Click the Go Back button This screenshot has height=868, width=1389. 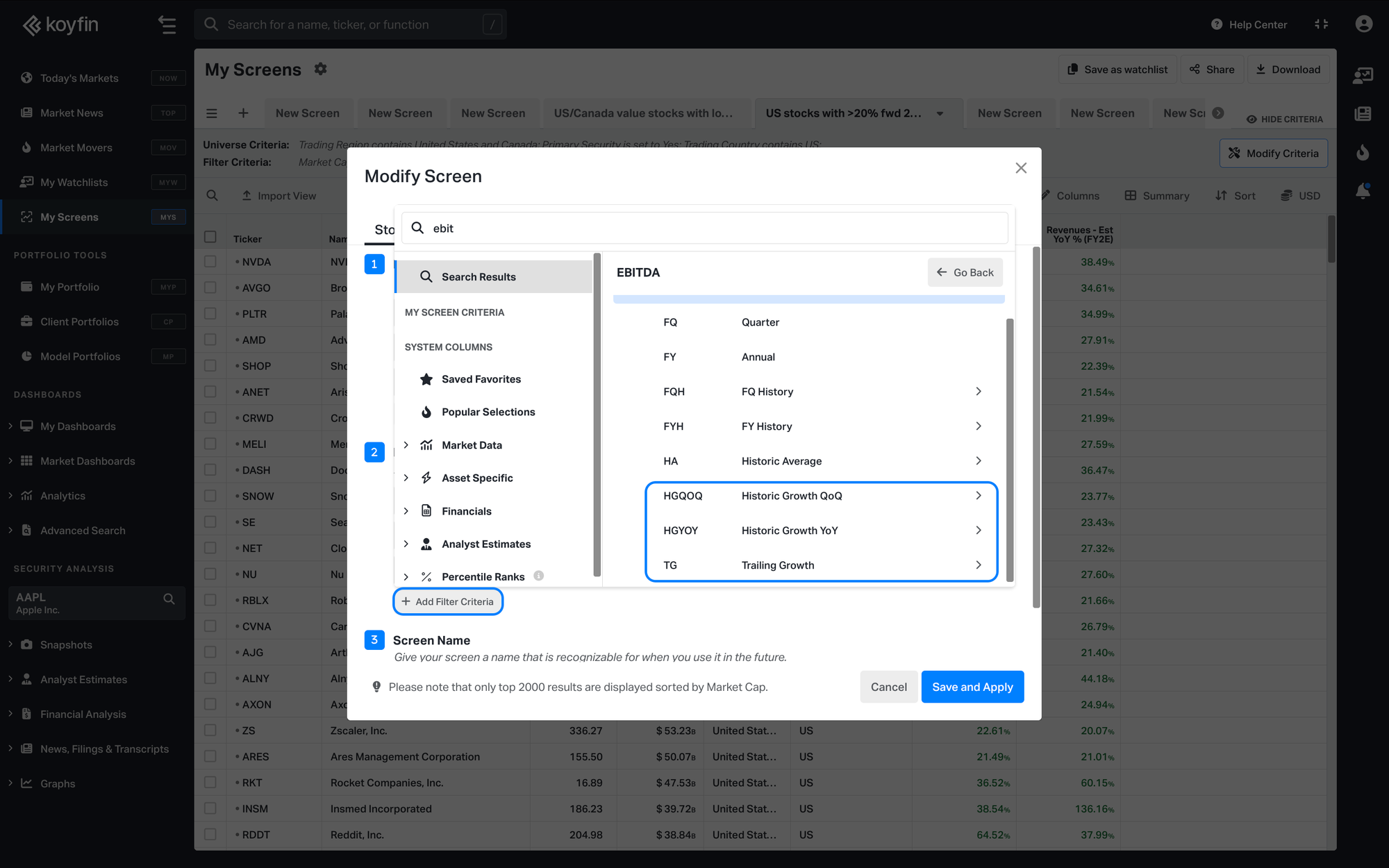point(965,272)
